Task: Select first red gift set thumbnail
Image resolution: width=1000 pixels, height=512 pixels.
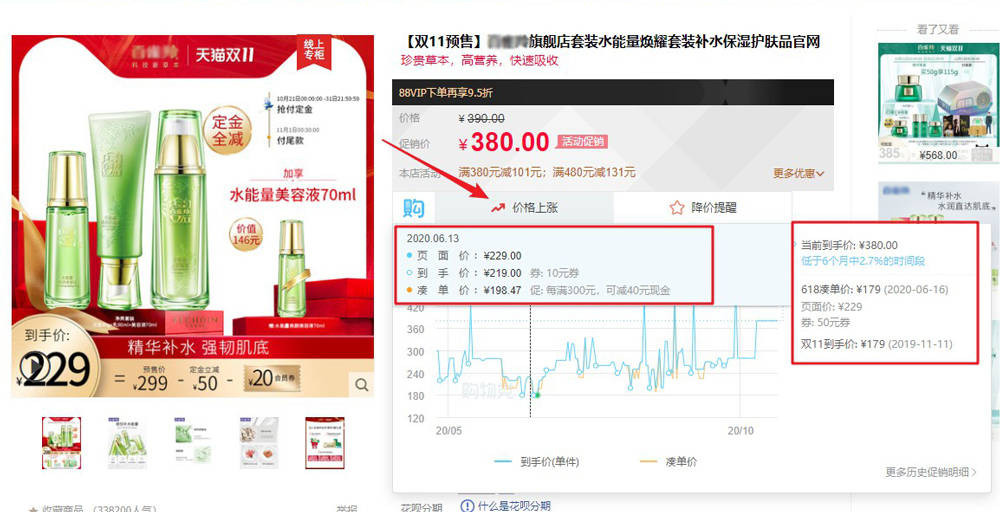Action: (x=61, y=443)
